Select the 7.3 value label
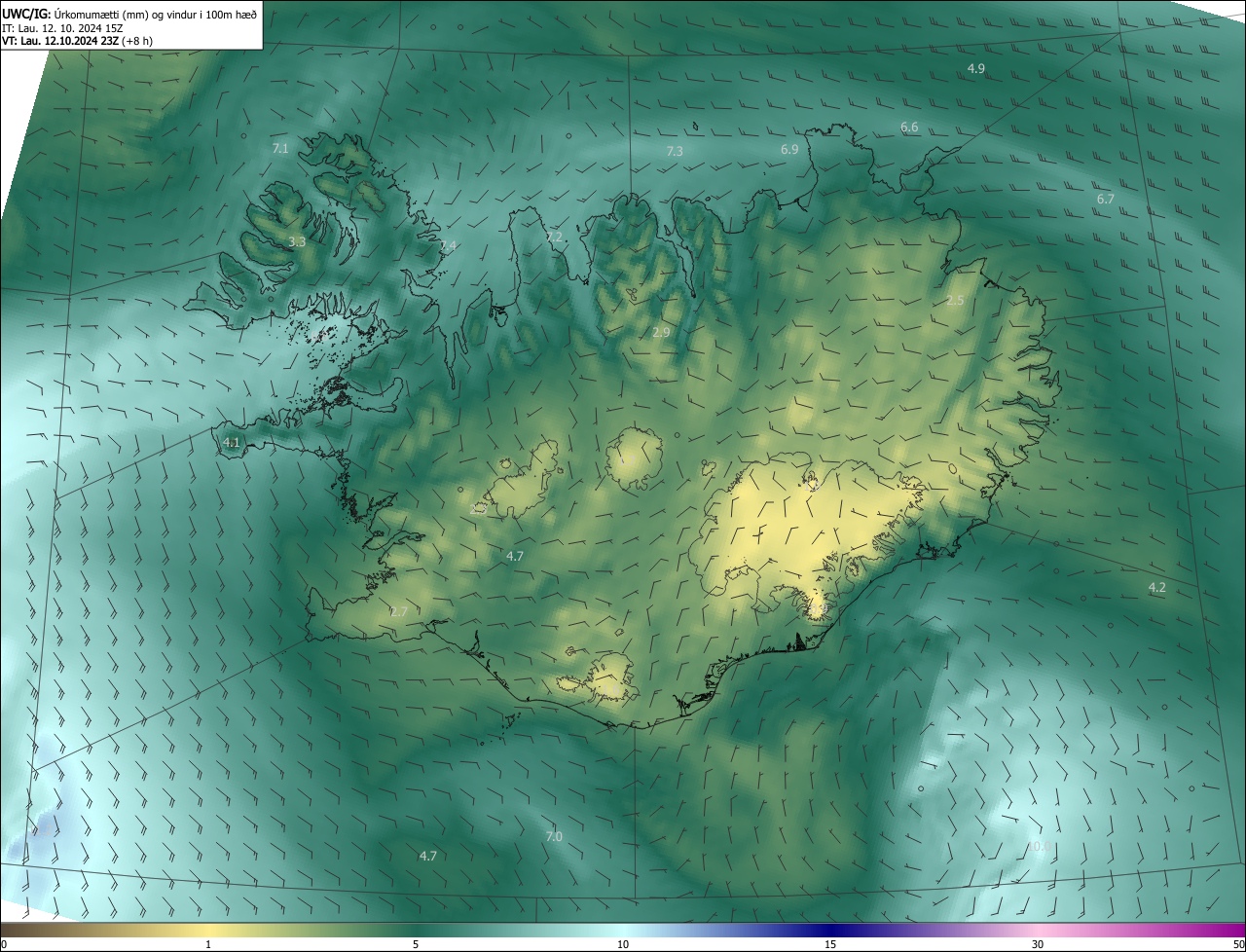1246x952 pixels. click(x=675, y=152)
